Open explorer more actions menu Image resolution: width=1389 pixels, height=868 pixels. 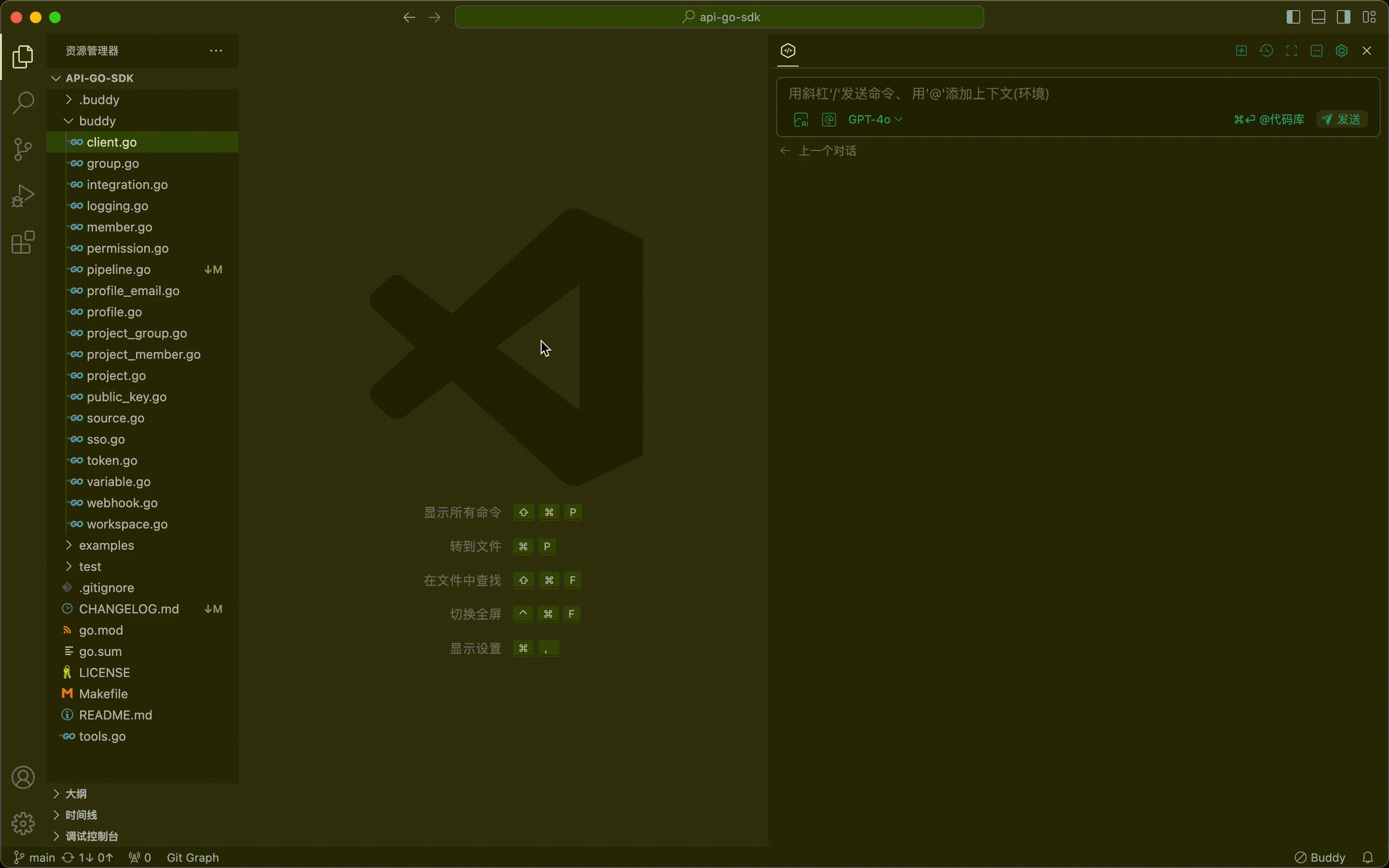pyautogui.click(x=216, y=51)
